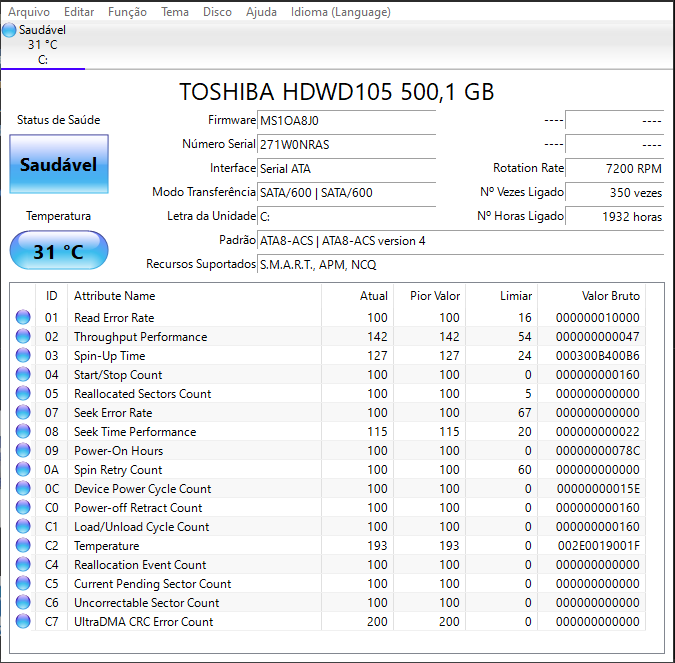Image resolution: width=675 pixels, height=663 pixels.
Task: Click the status orb for Reallocation Event Count
Action: pyautogui.click(x=23, y=564)
